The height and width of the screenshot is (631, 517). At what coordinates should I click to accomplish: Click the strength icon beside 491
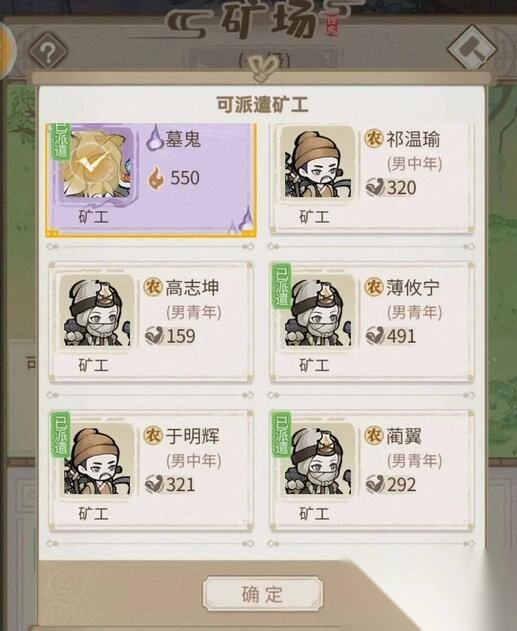click(374, 335)
